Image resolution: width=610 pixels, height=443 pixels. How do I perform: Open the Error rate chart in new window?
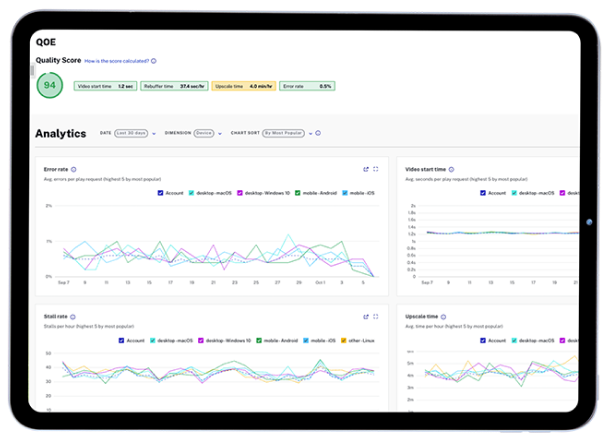point(366,169)
